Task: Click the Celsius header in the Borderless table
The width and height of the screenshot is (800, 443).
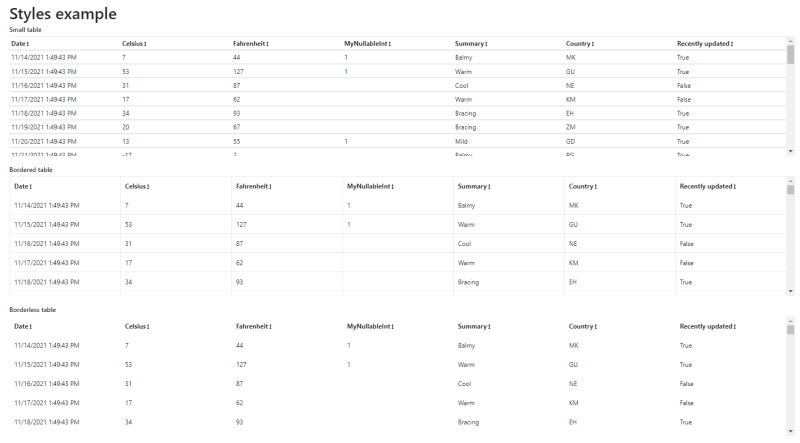Action: 135,327
